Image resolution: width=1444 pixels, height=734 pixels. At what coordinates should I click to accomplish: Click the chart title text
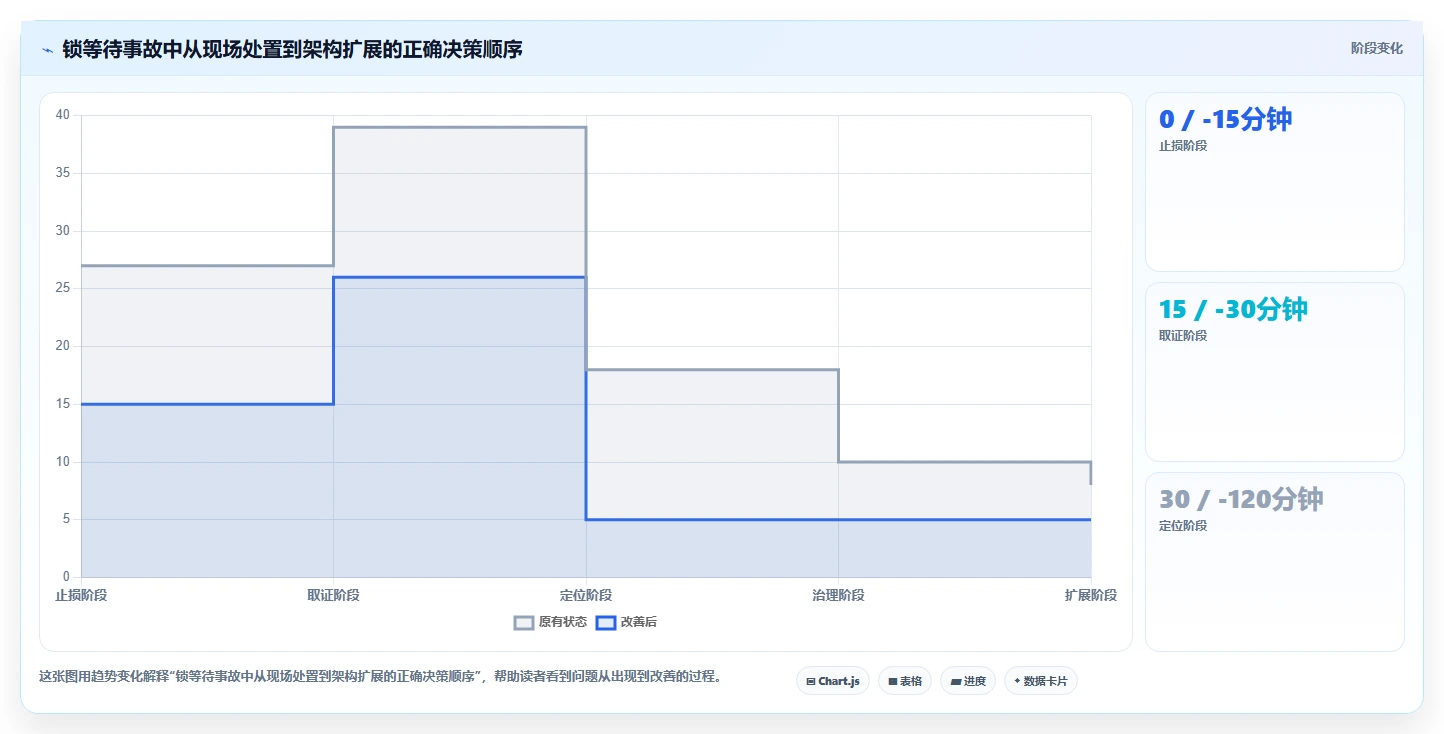pos(293,49)
